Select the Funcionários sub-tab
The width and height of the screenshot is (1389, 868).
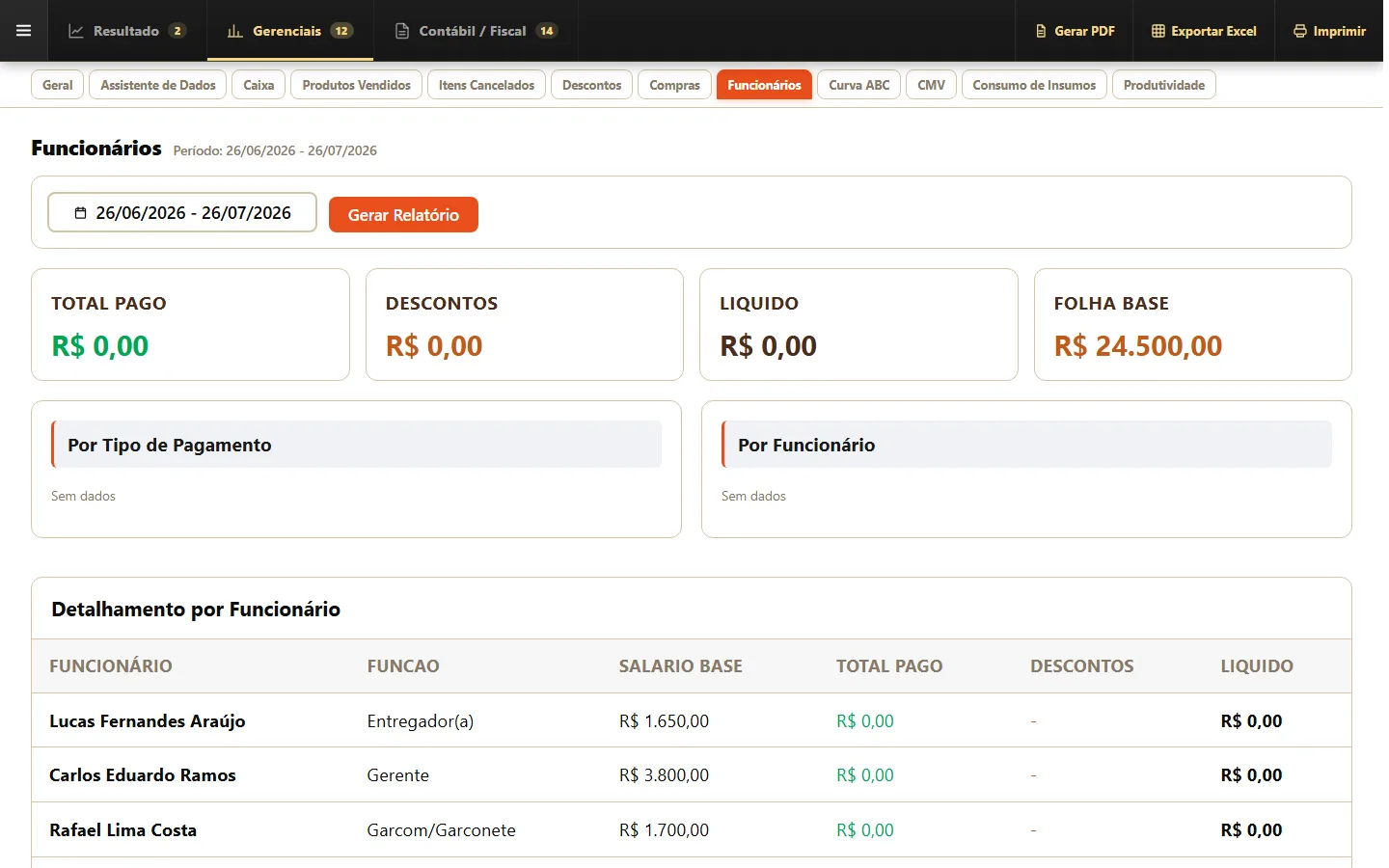[764, 85]
